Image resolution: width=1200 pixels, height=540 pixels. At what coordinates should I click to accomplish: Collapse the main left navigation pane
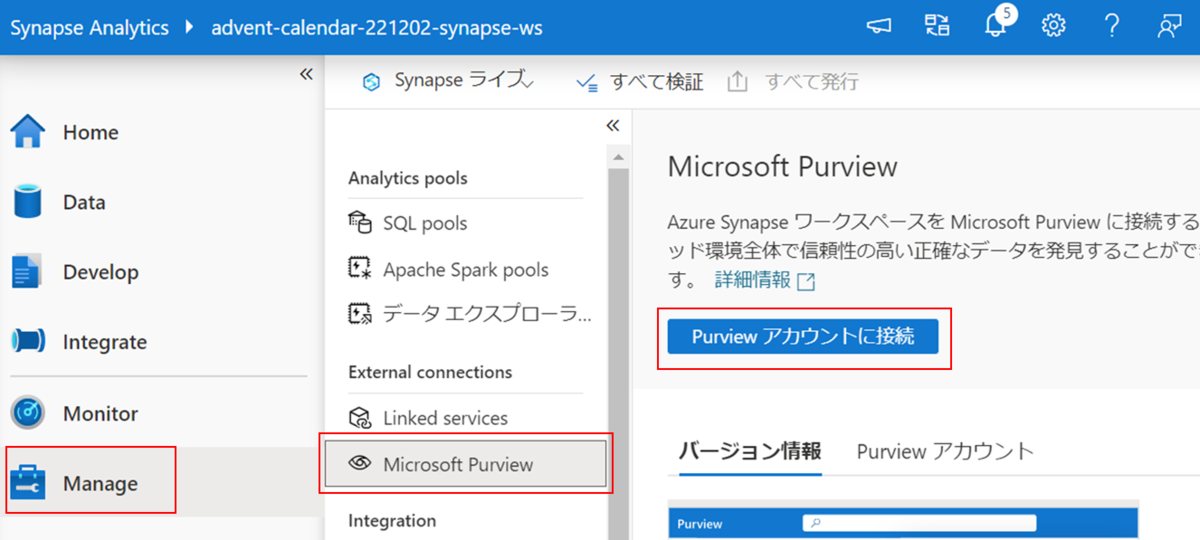[306, 74]
